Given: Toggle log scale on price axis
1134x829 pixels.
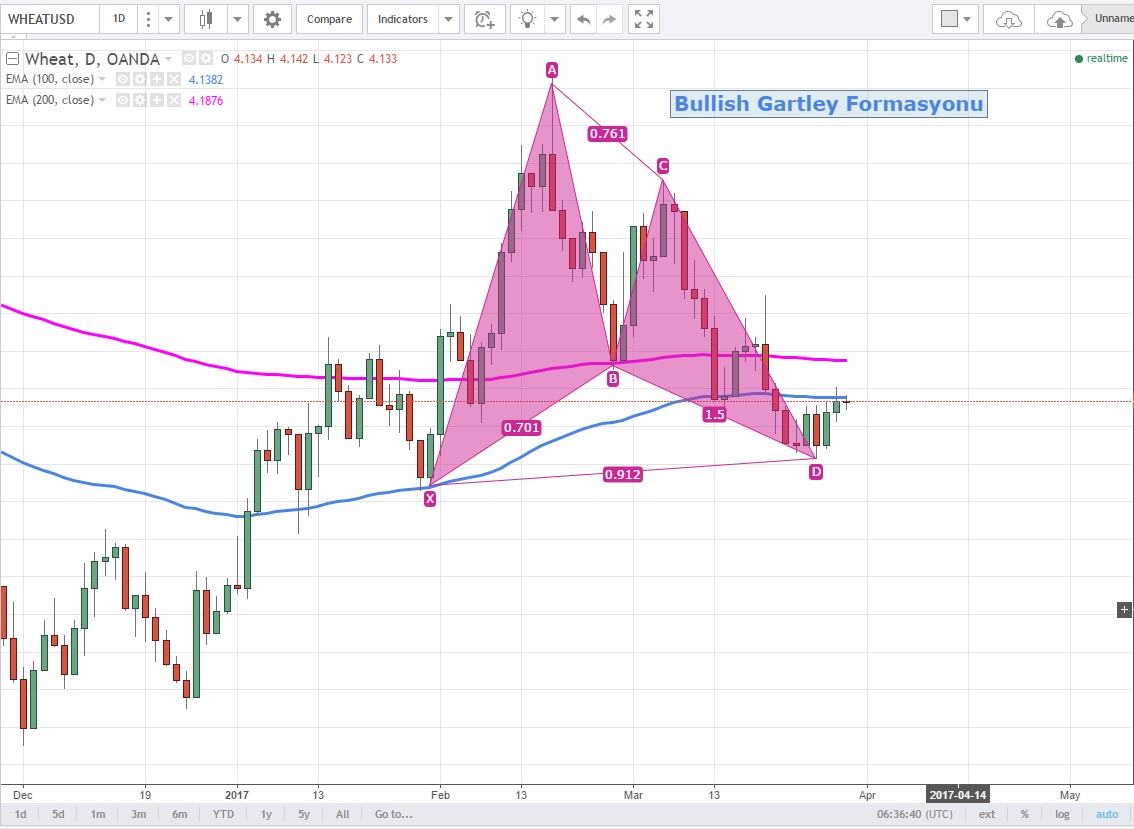Looking at the screenshot, I should click(x=1061, y=814).
